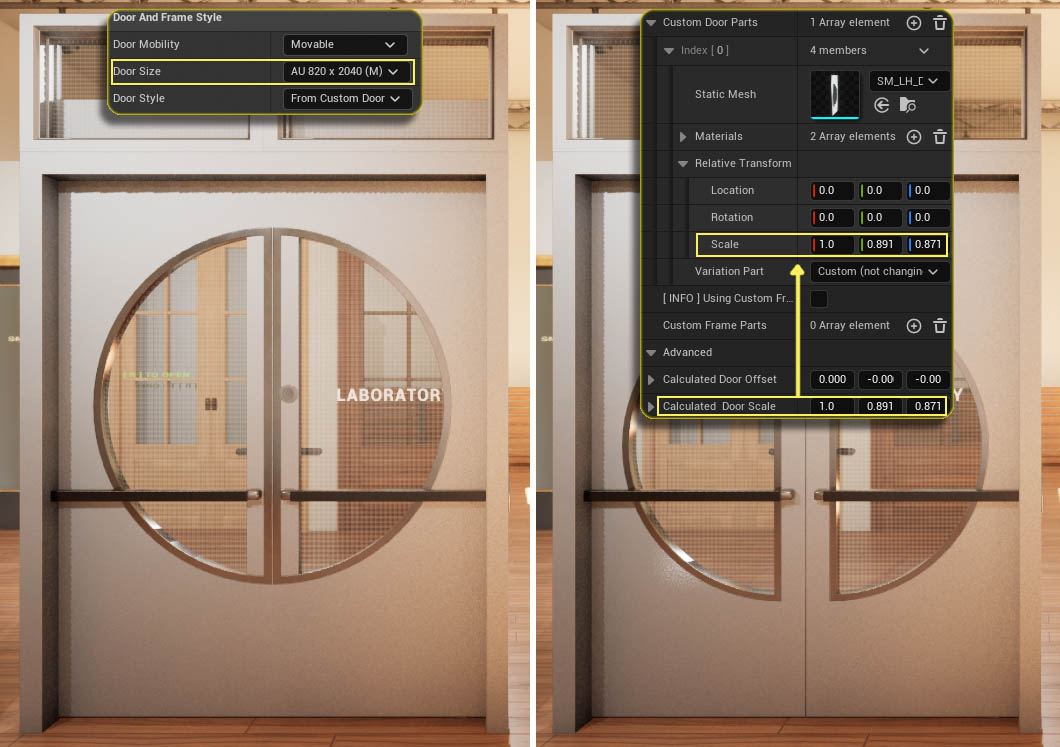Image resolution: width=1060 pixels, height=747 pixels.
Task: Click the Static Mesh label
Action: point(725,95)
